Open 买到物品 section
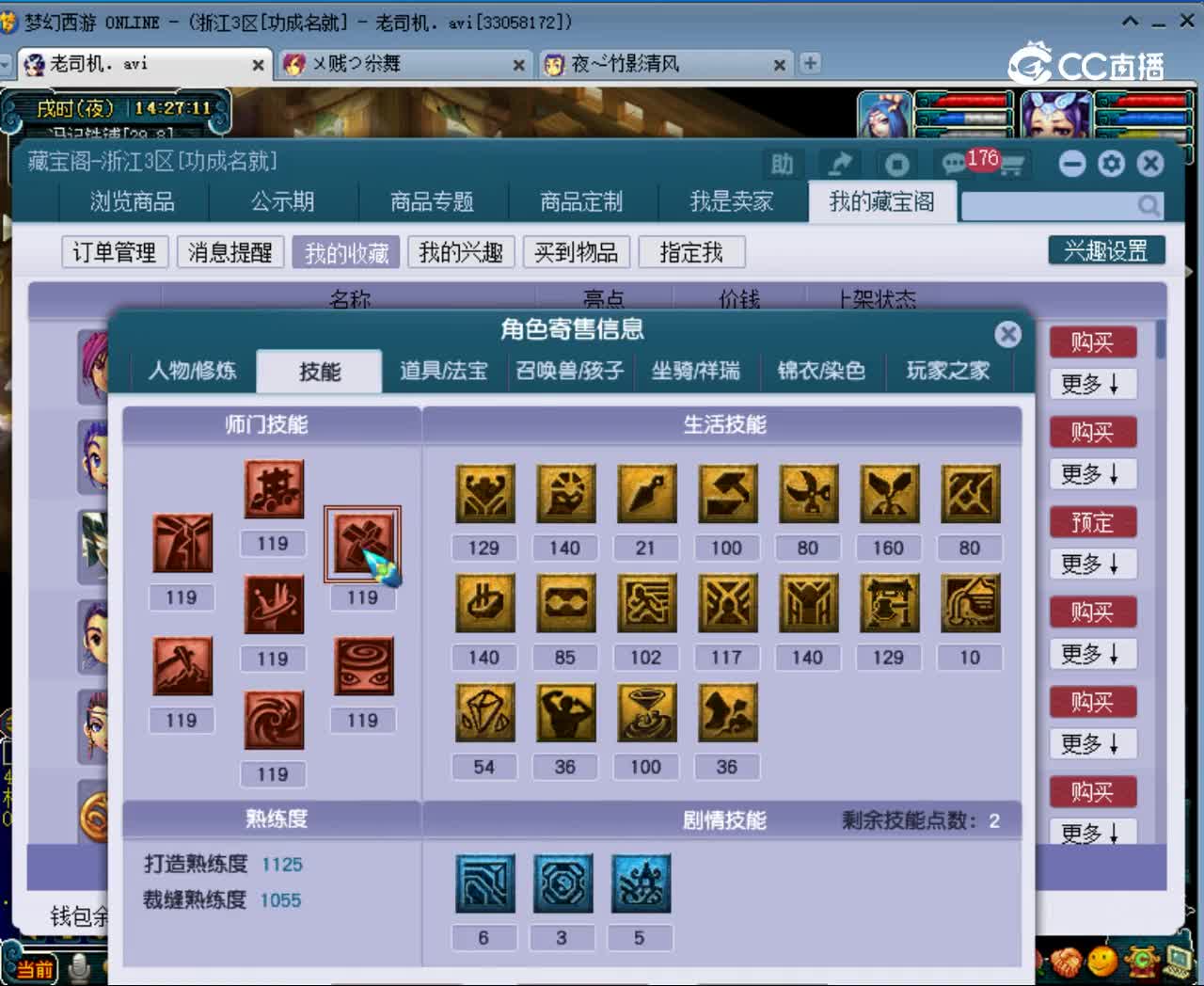Screen dimensions: 1204x986 pyautogui.click(x=577, y=252)
